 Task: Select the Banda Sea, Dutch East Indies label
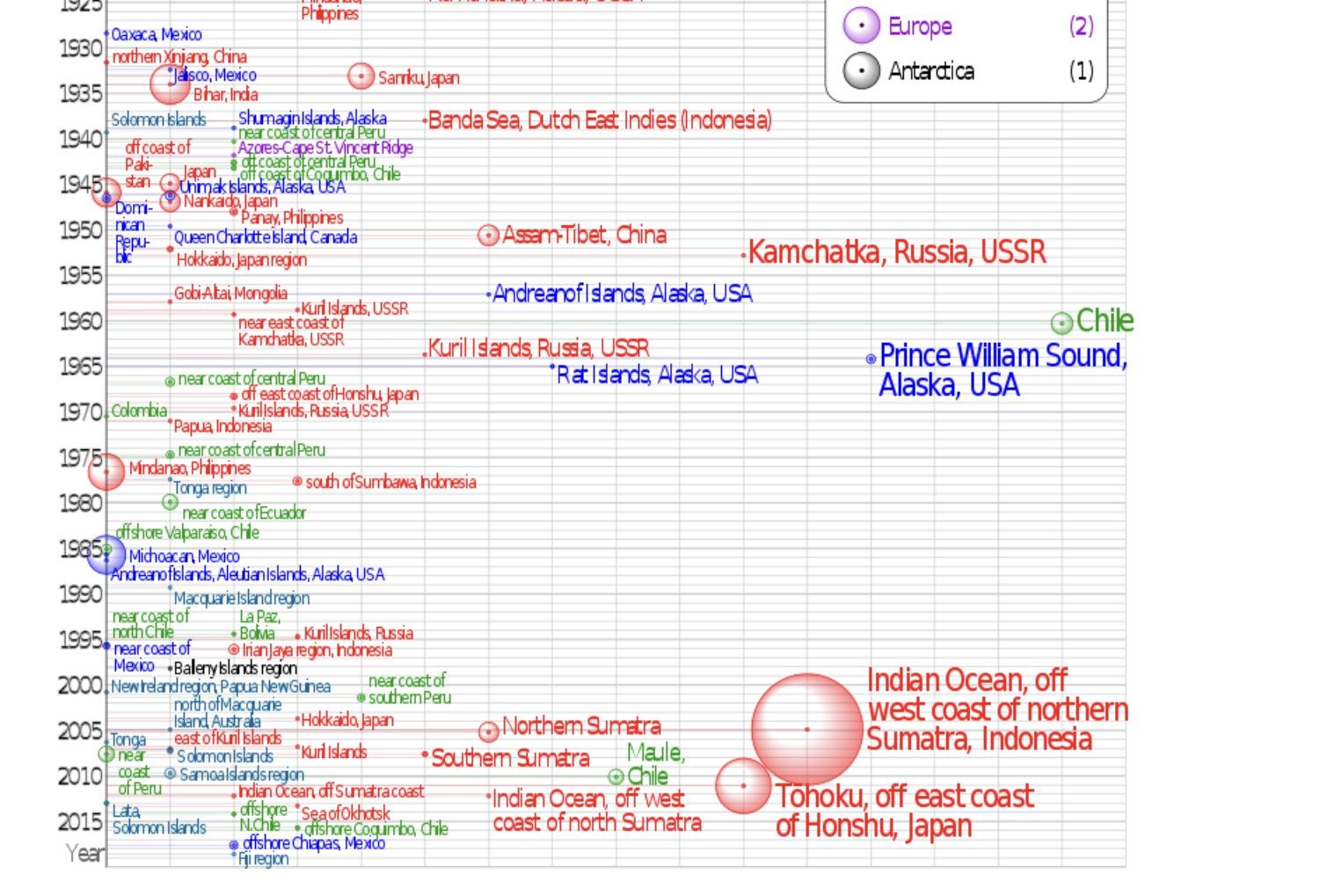600,120
